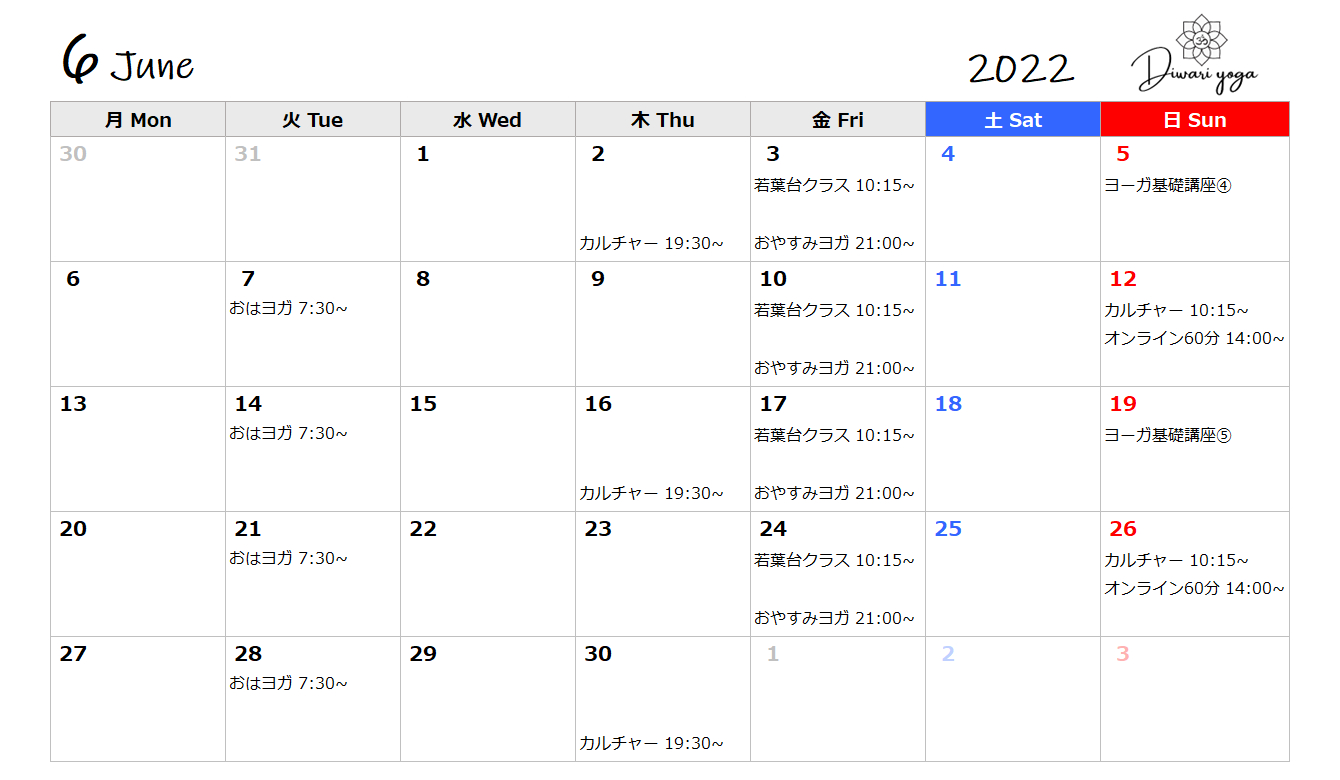Viewport: 1340px width, 780px height.
Task: Click the Diwari yoga lotus logo
Action: tap(1195, 54)
